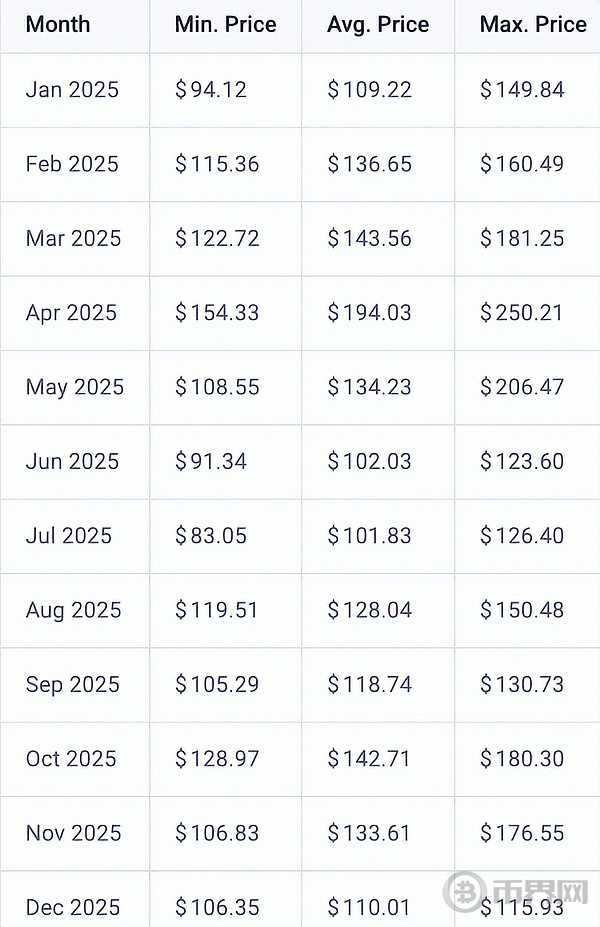Select the Aug 2025 average price $128.04

[369, 610]
